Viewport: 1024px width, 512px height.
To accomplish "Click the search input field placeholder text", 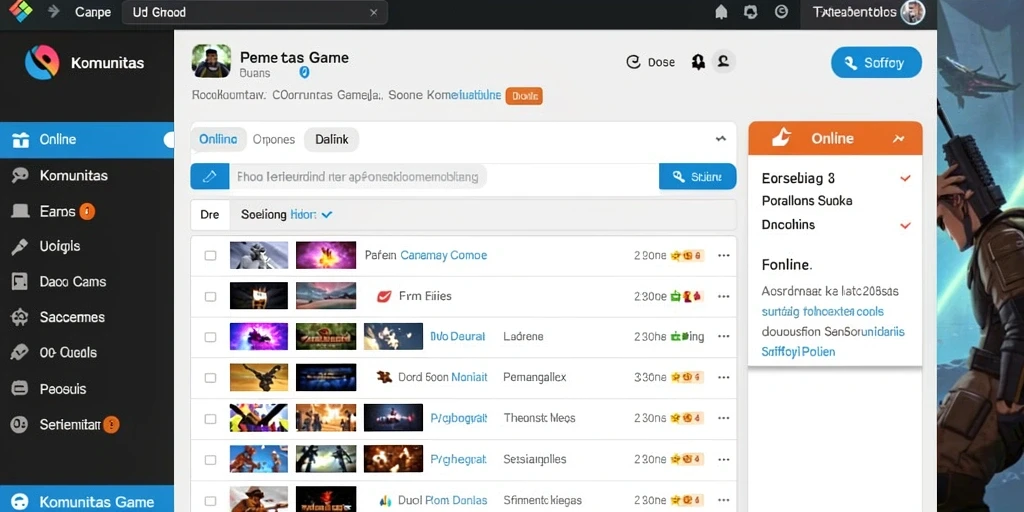I will 357,176.
